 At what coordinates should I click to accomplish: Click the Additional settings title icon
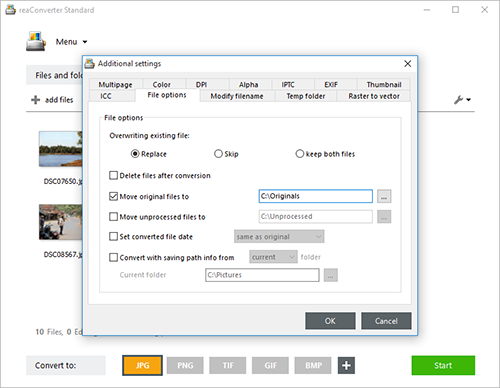tap(89, 63)
